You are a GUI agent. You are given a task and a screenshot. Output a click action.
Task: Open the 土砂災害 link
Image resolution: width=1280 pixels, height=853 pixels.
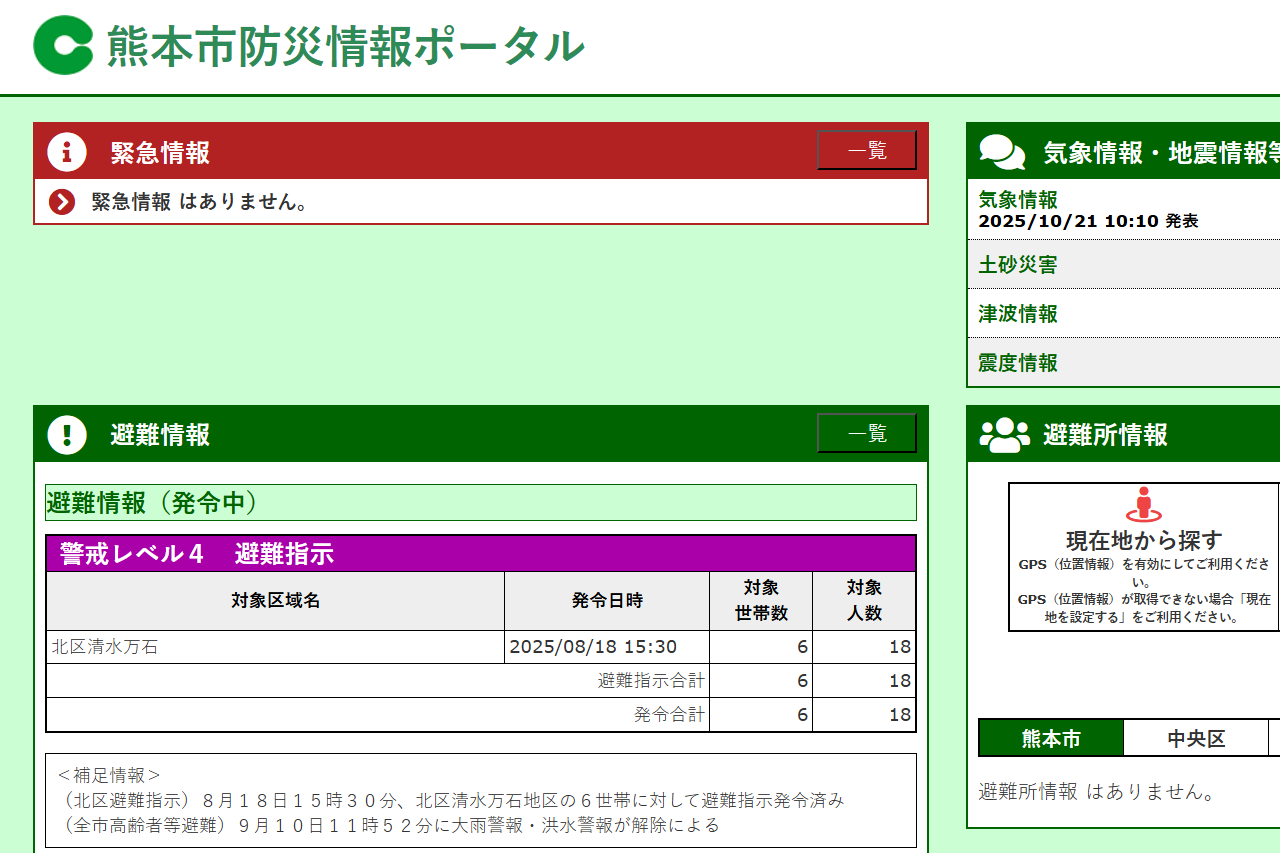1018,265
